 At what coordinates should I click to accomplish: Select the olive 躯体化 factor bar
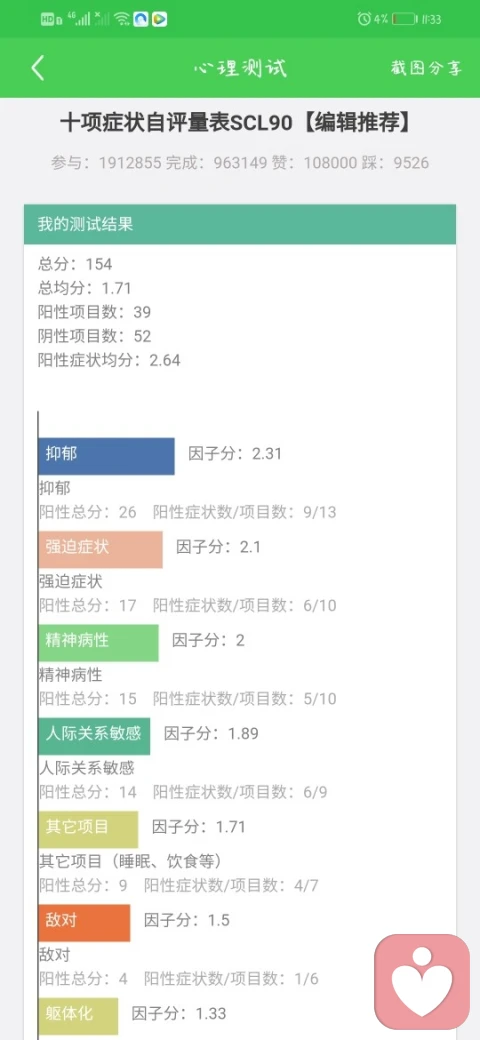pos(78,1015)
